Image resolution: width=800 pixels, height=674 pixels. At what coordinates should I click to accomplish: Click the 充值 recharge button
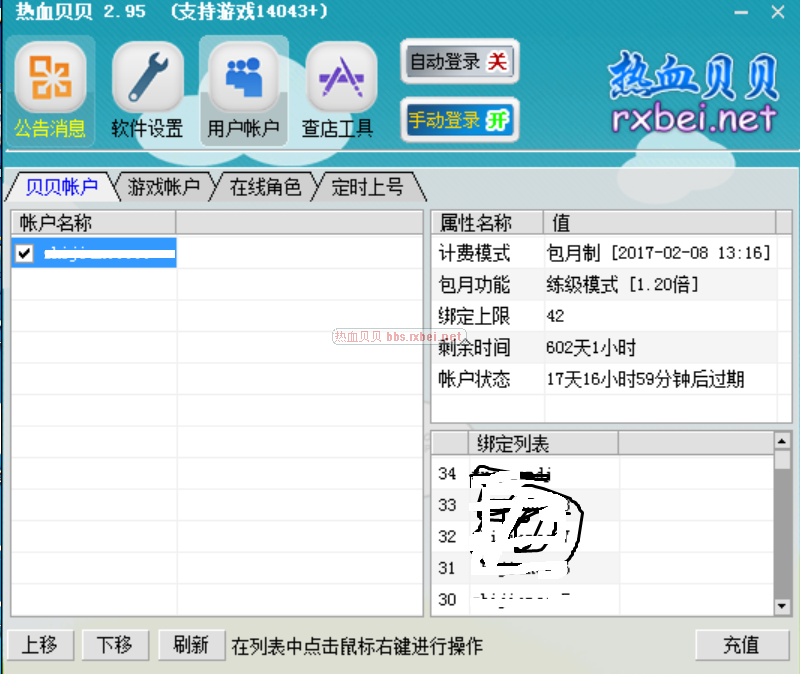tap(741, 645)
